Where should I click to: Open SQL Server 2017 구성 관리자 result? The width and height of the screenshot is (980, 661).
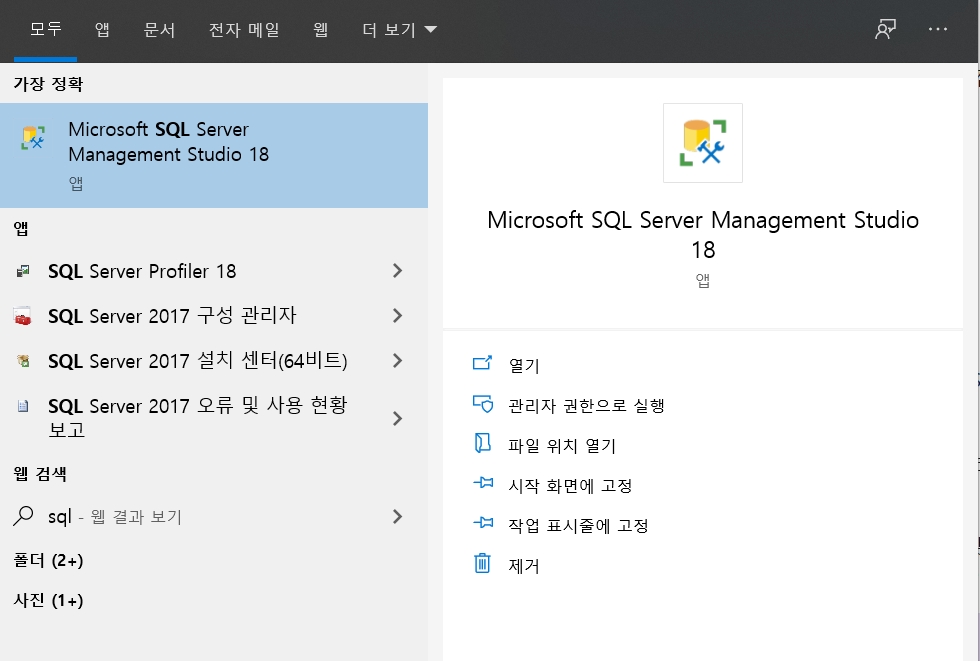coord(214,316)
